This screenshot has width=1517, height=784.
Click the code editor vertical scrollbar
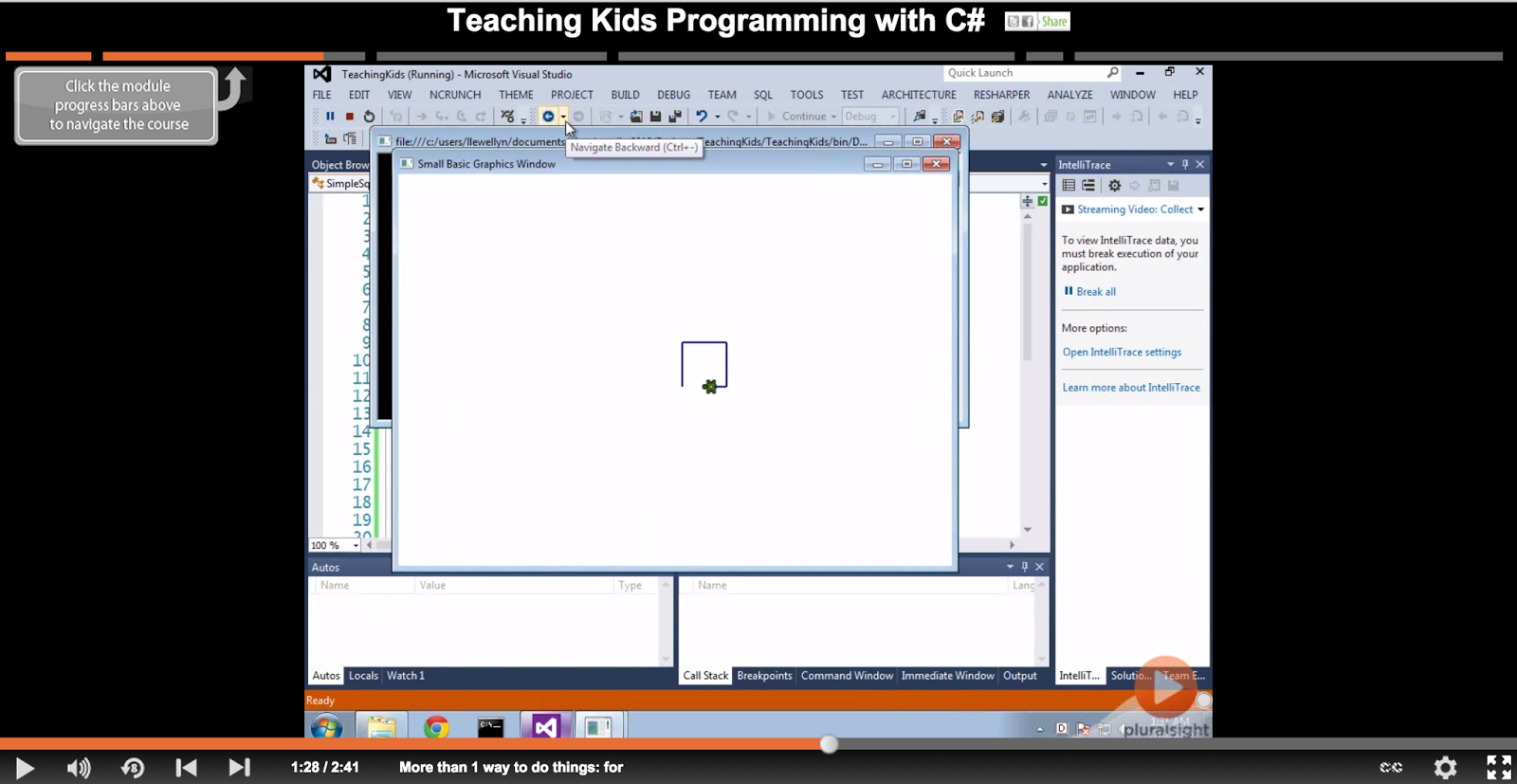tap(1027, 293)
